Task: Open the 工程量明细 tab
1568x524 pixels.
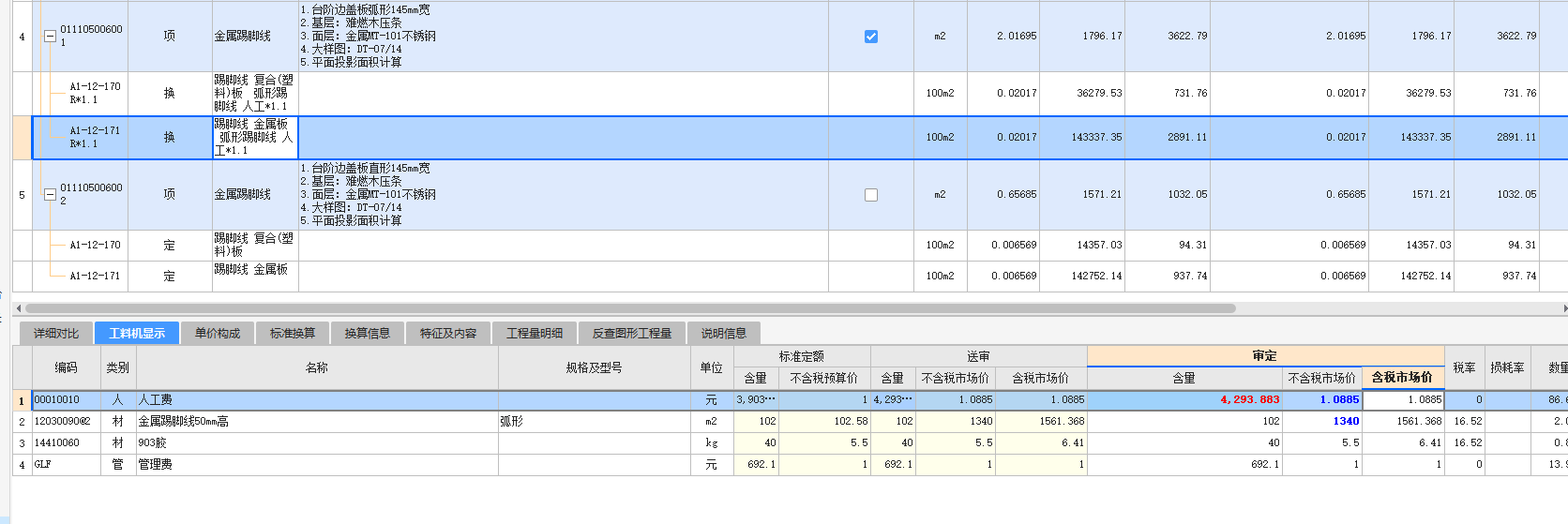Action: pyautogui.click(x=535, y=333)
